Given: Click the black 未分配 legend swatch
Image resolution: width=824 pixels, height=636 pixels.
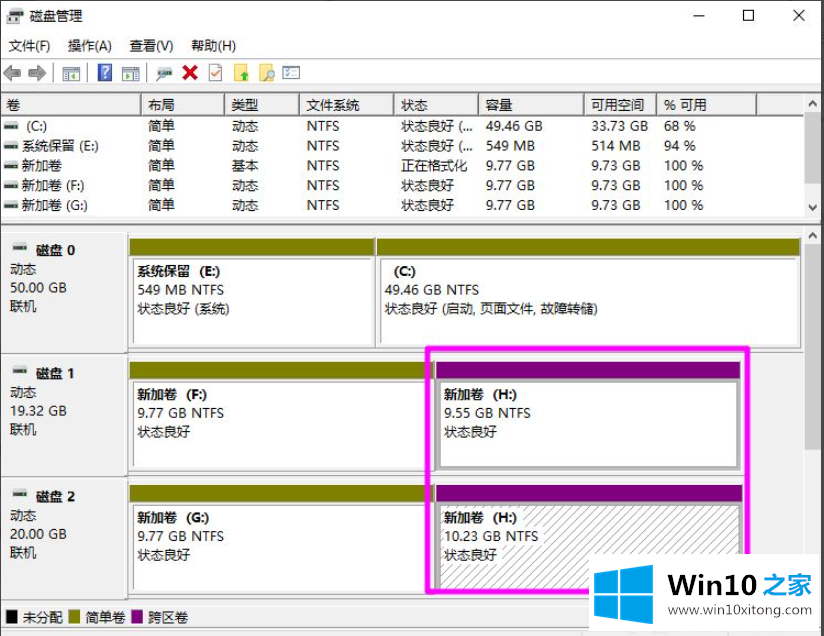Looking at the screenshot, I should click(x=12, y=617).
